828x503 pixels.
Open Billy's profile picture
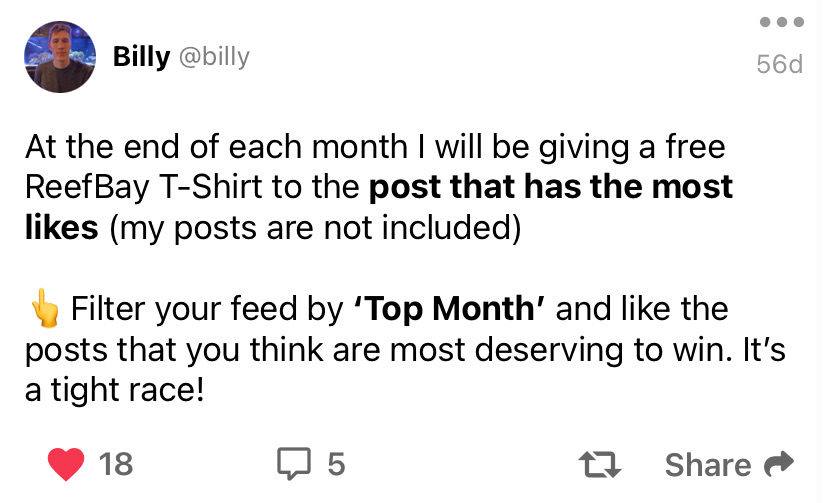click(x=60, y=57)
